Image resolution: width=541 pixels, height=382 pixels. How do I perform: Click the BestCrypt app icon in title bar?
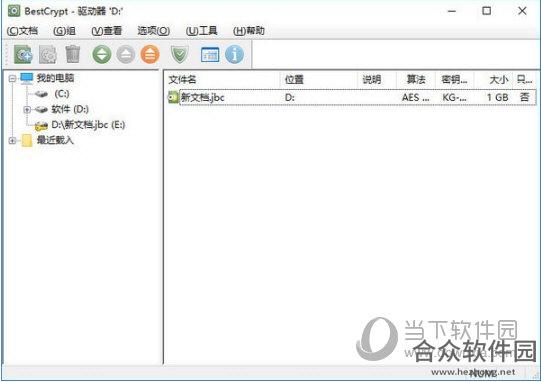[14, 11]
